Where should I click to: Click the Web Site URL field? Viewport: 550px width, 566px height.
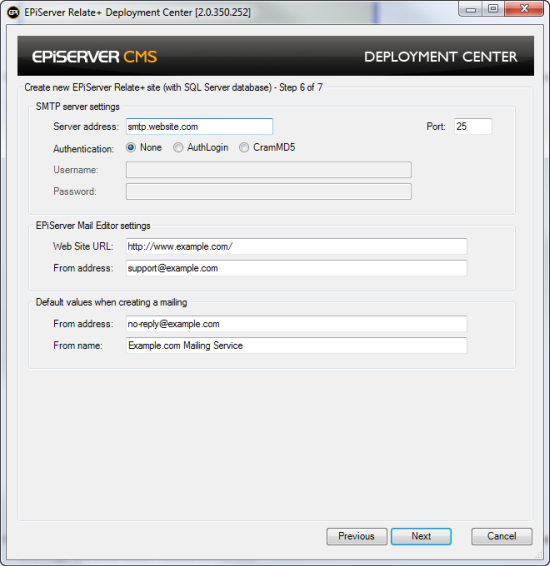coord(296,246)
